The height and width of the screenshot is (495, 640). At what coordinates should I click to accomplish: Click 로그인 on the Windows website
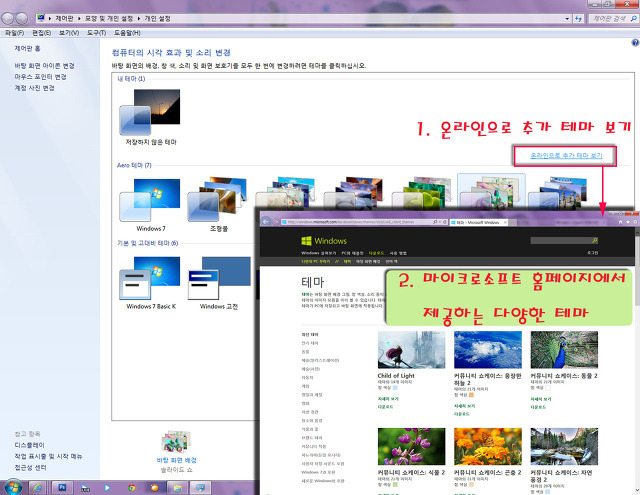click(593, 253)
